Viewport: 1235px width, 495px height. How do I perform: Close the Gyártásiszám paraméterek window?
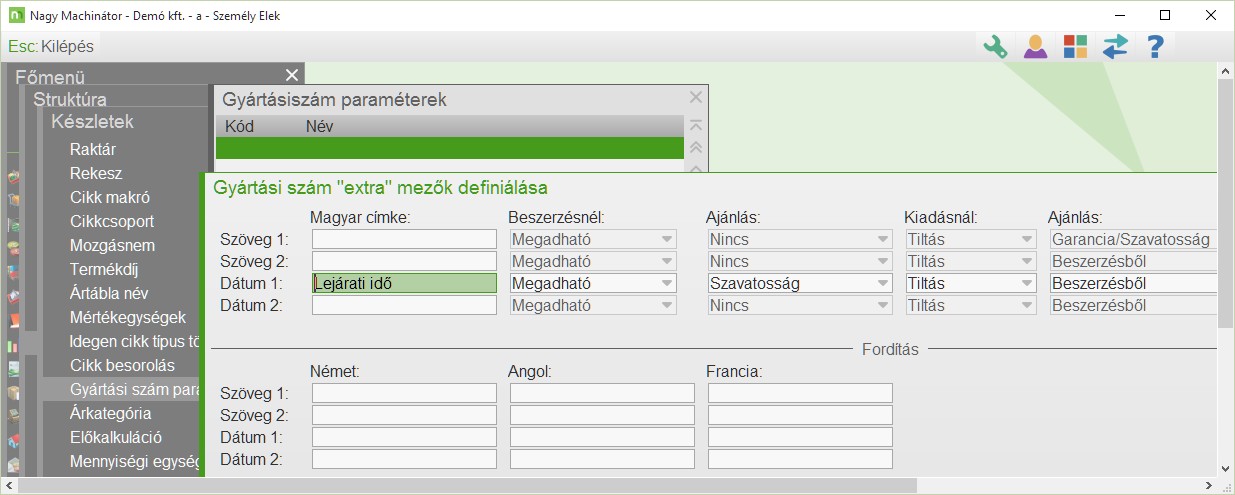click(x=696, y=97)
